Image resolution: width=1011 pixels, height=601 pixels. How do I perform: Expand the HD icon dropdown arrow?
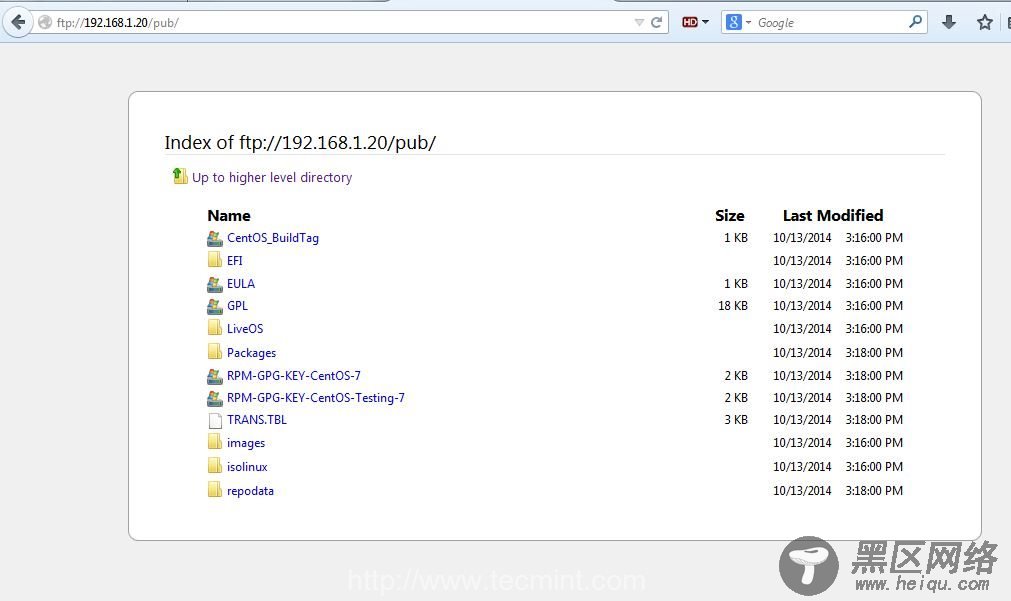(x=705, y=22)
